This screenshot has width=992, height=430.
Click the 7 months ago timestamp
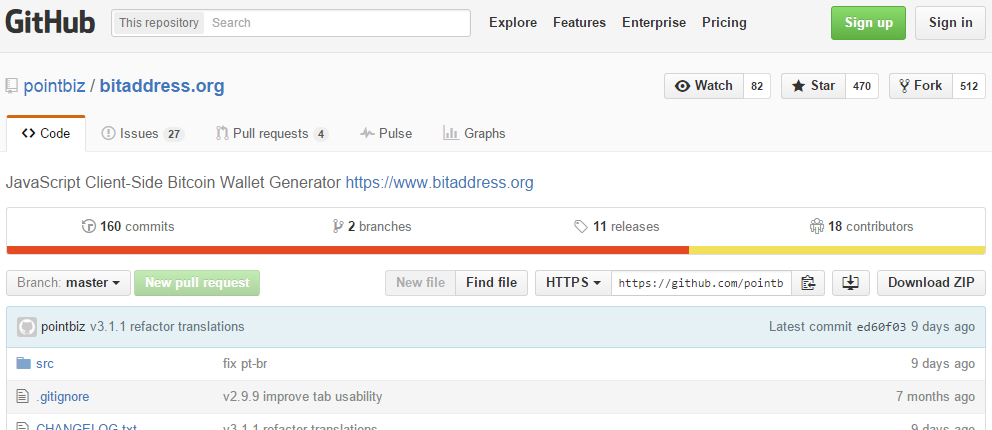click(x=935, y=397)
